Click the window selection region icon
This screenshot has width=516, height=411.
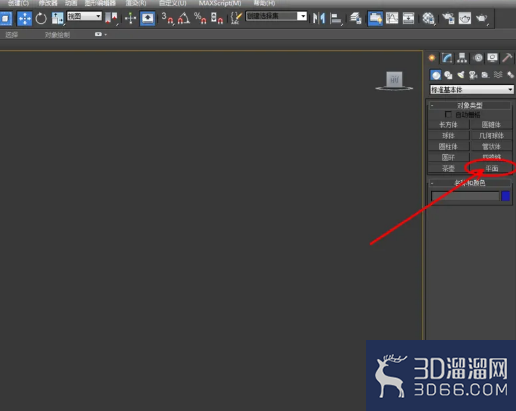tap(6, 18)
